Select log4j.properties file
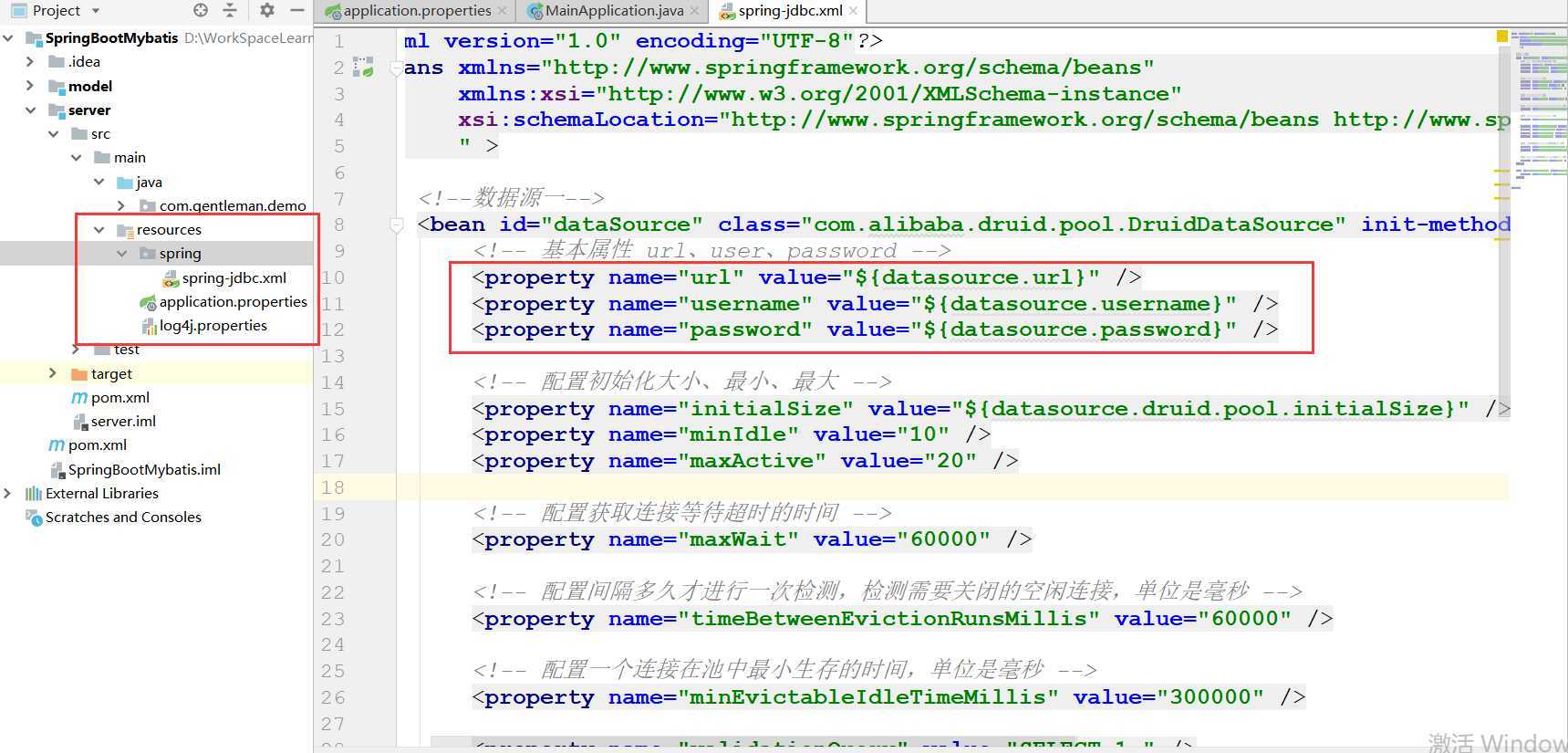The width and height of the screenshot is (1568, 753). pyautogui.click(x=213, y=325)
